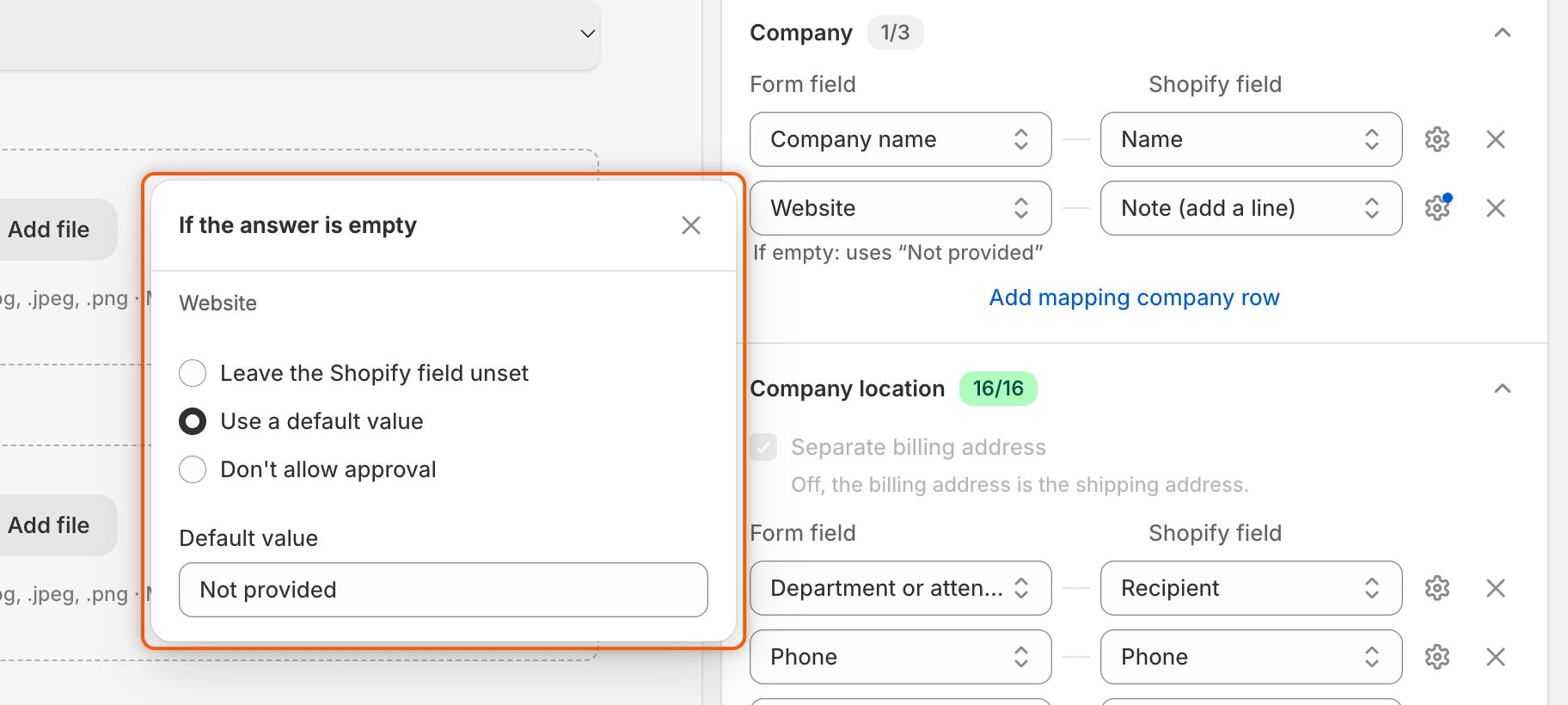Open the Phone form field dropdown

coord(901,657)
